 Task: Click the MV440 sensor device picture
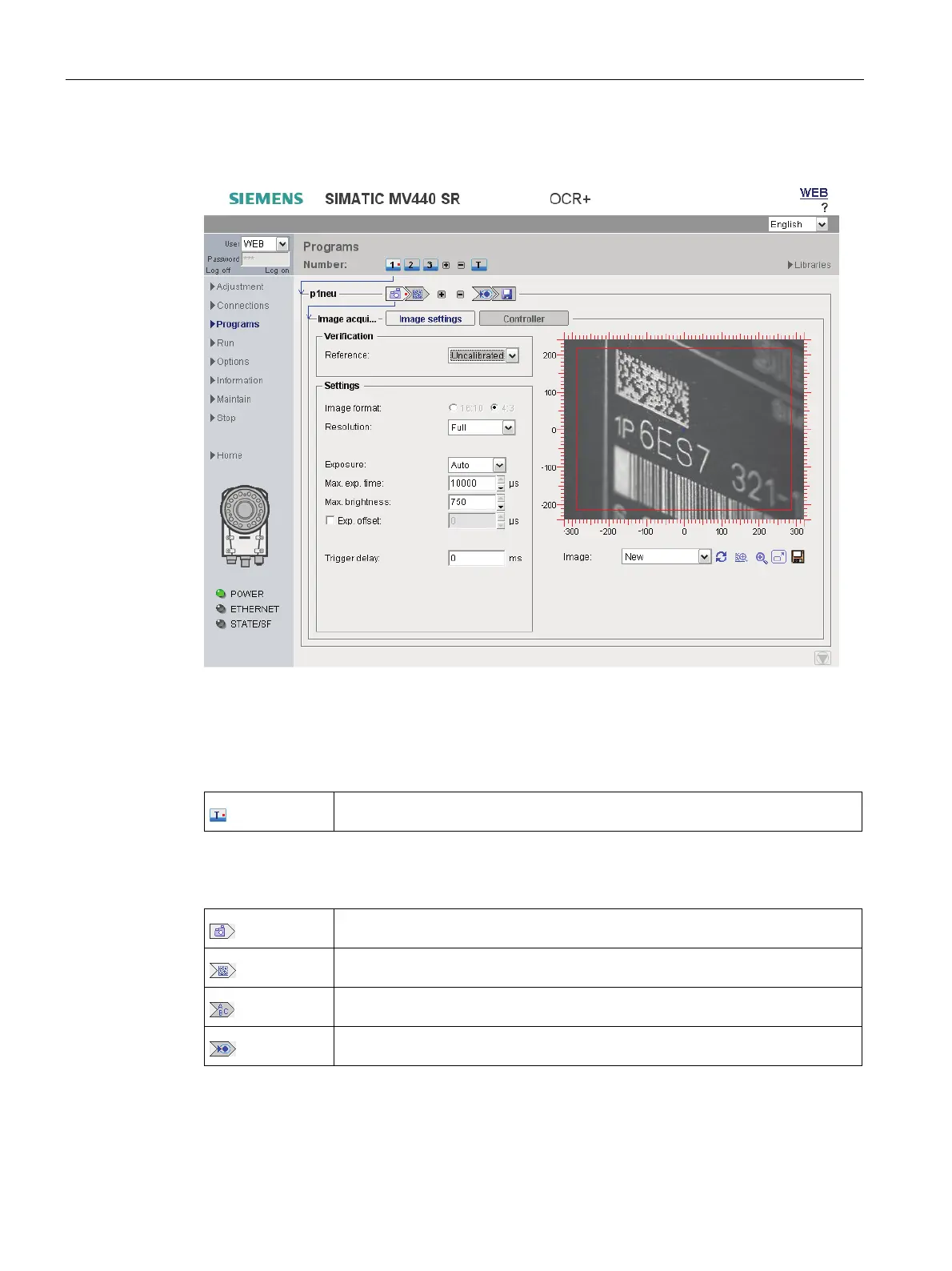tap(245, 526)
